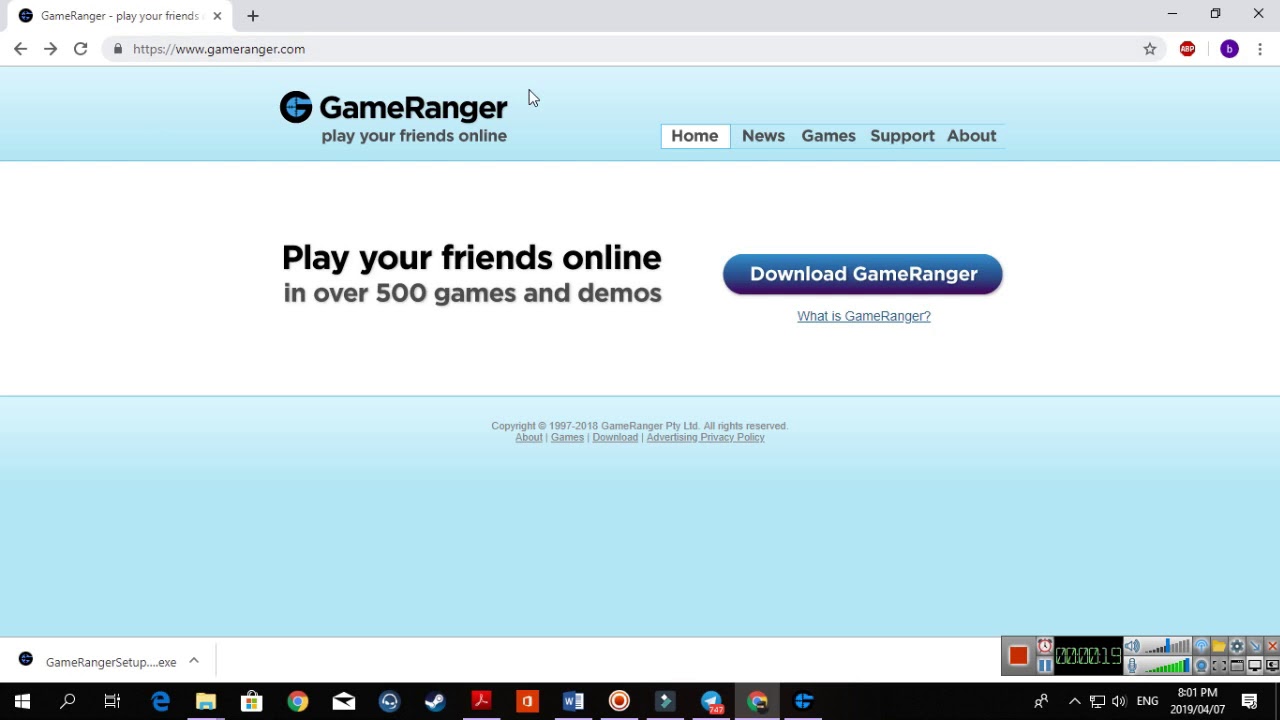The height and width of the screenshot is (720, 1280).
Task: Go back to the previous page in Chrome
Action: point(20,49)
